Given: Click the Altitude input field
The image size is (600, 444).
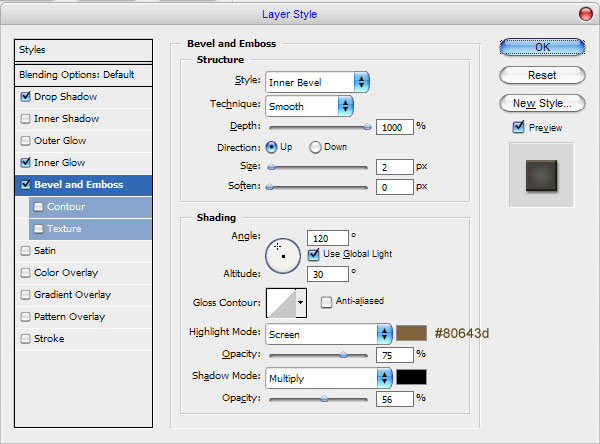Looking at the screenshot, I should coord(328,274).
